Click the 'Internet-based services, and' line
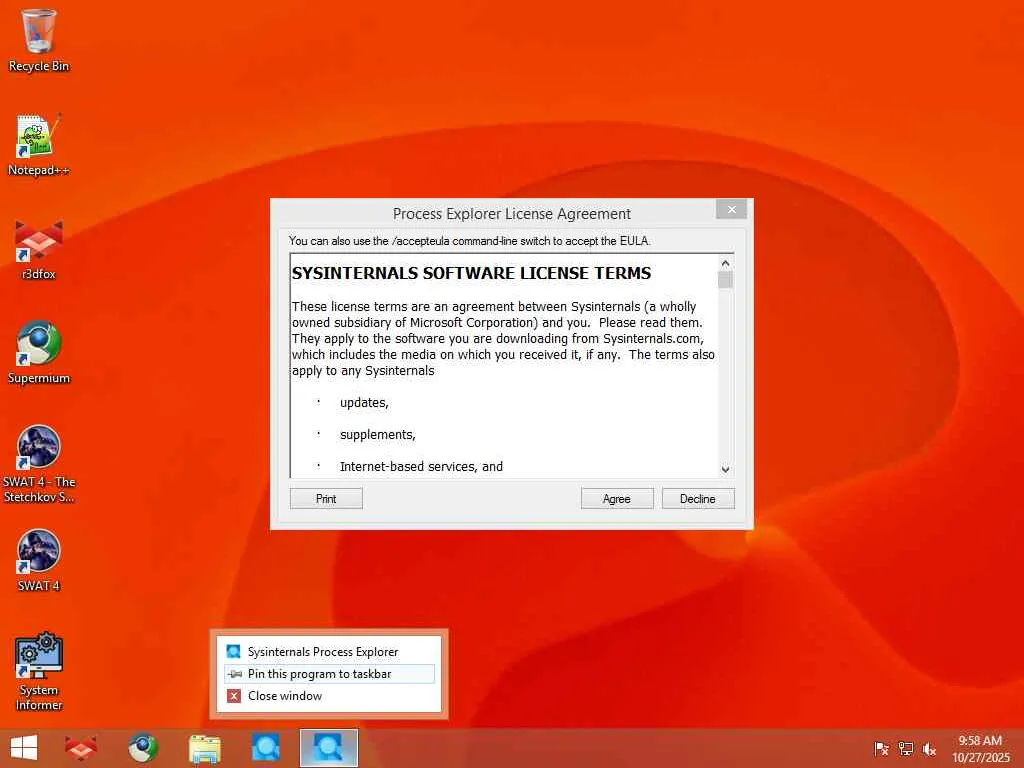This screenshot has height=768, width=1024. pyautogui.click(x=421, y=467)
